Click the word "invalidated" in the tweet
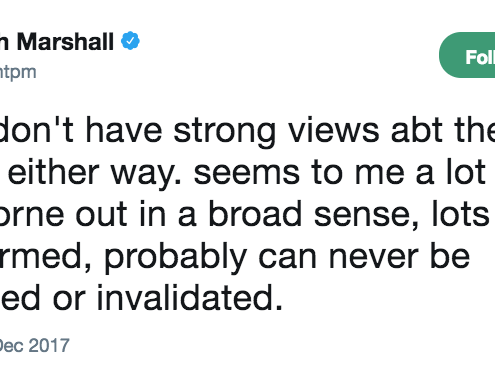The image size is (495, 366). [x=189, y=297]
